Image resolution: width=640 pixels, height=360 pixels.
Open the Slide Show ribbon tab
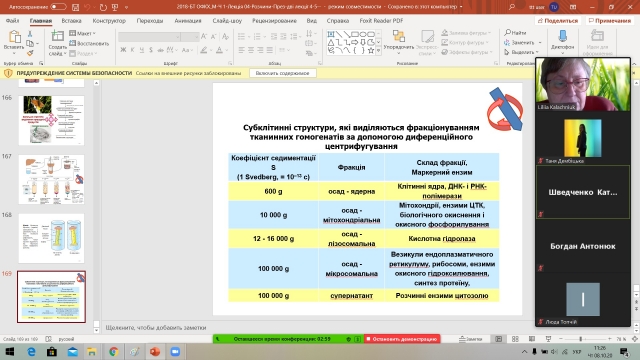click(227, 20)
